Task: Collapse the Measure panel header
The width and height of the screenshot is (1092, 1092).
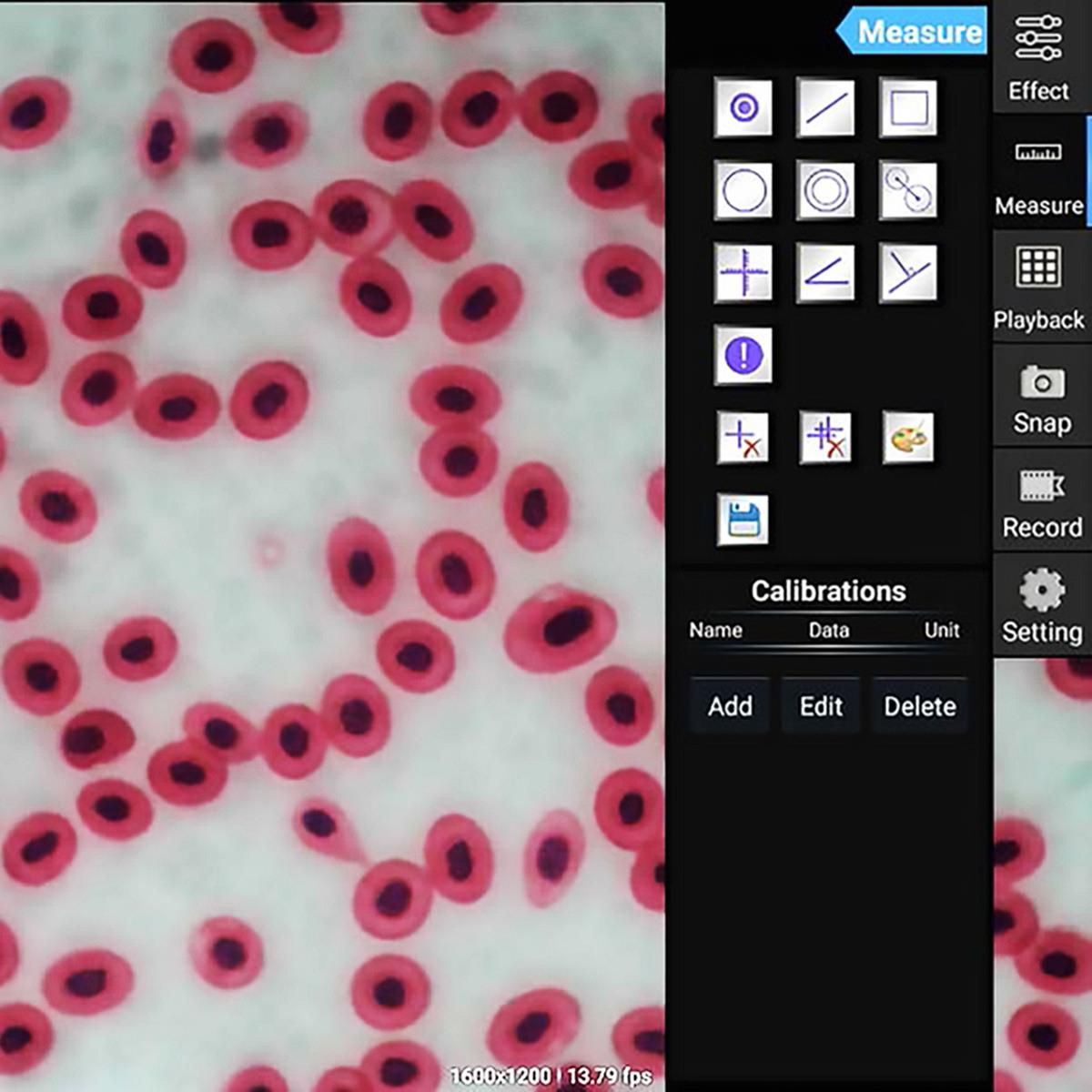Action: click(x=912, y=32)
